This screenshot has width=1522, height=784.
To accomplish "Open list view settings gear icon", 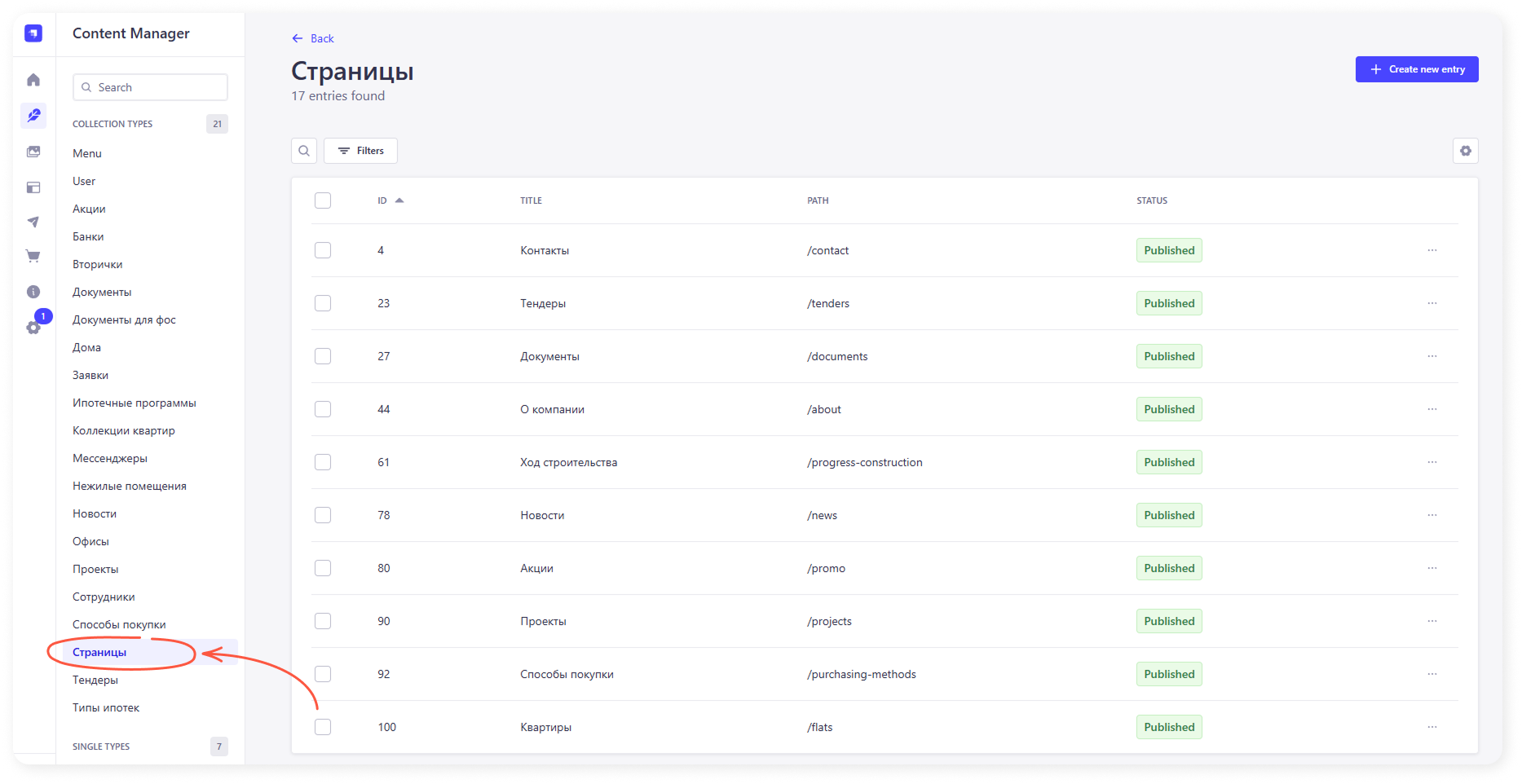I will click(1465, 151).
